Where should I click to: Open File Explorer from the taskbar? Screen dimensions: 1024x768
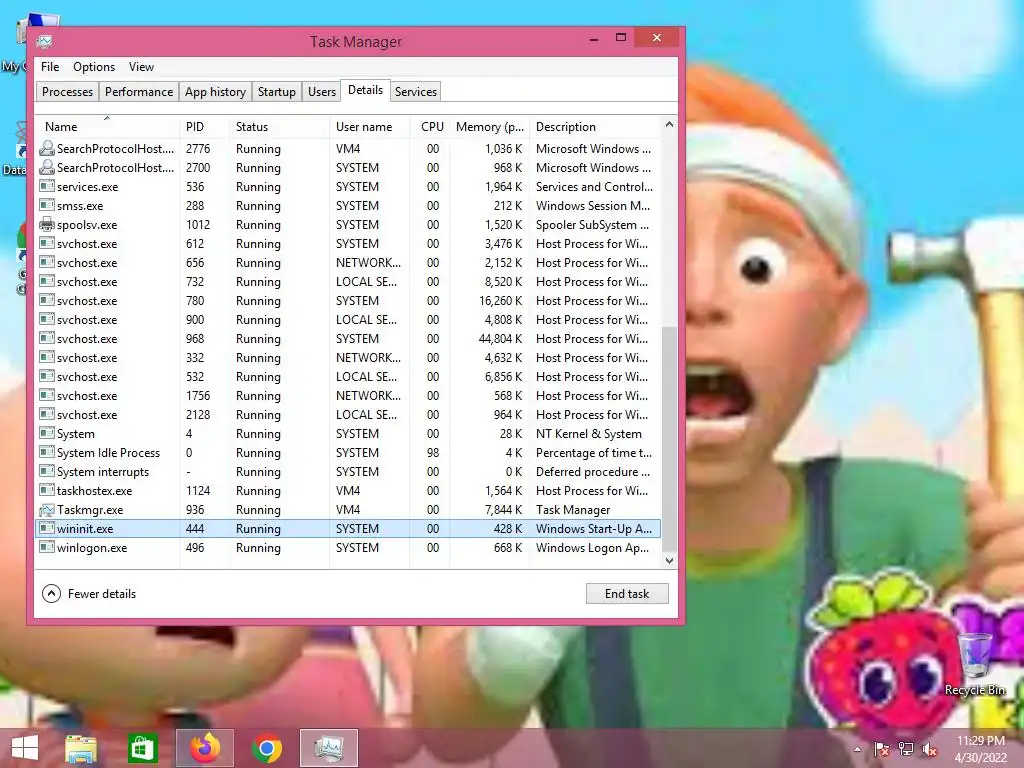pos(81,748)
